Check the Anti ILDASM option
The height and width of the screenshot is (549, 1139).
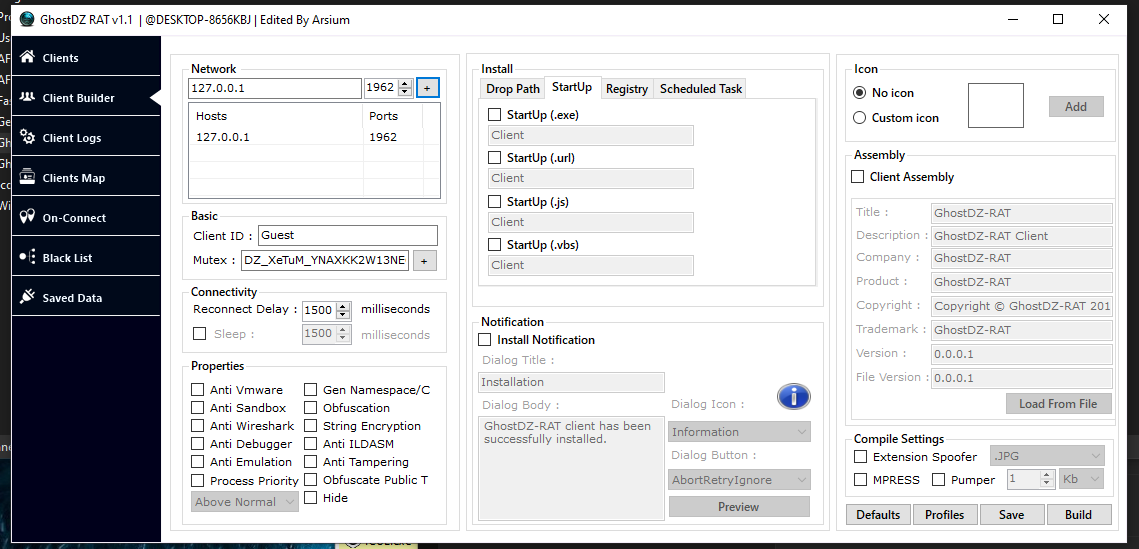tap(310, 444)
